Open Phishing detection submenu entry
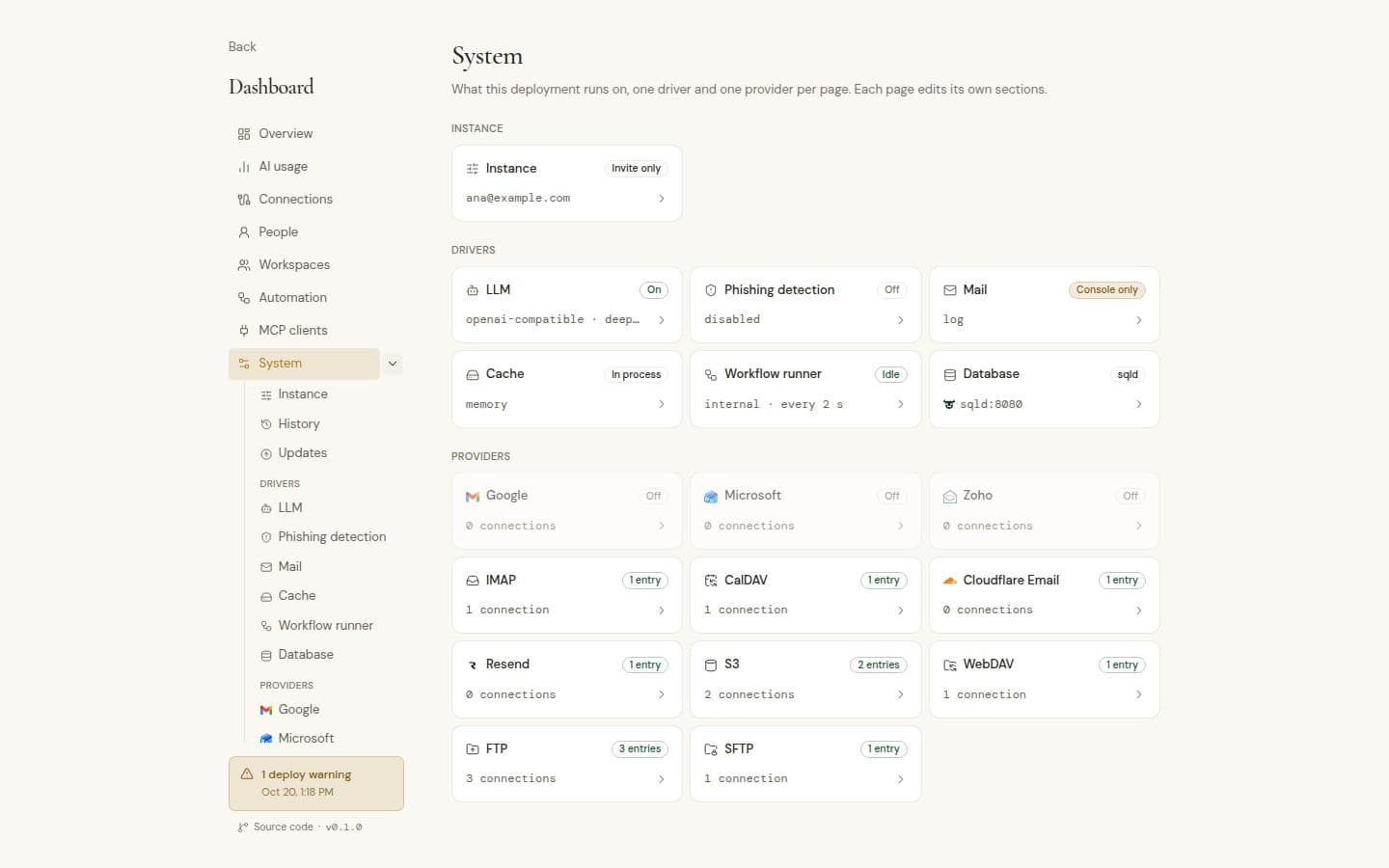 [326, 537]
